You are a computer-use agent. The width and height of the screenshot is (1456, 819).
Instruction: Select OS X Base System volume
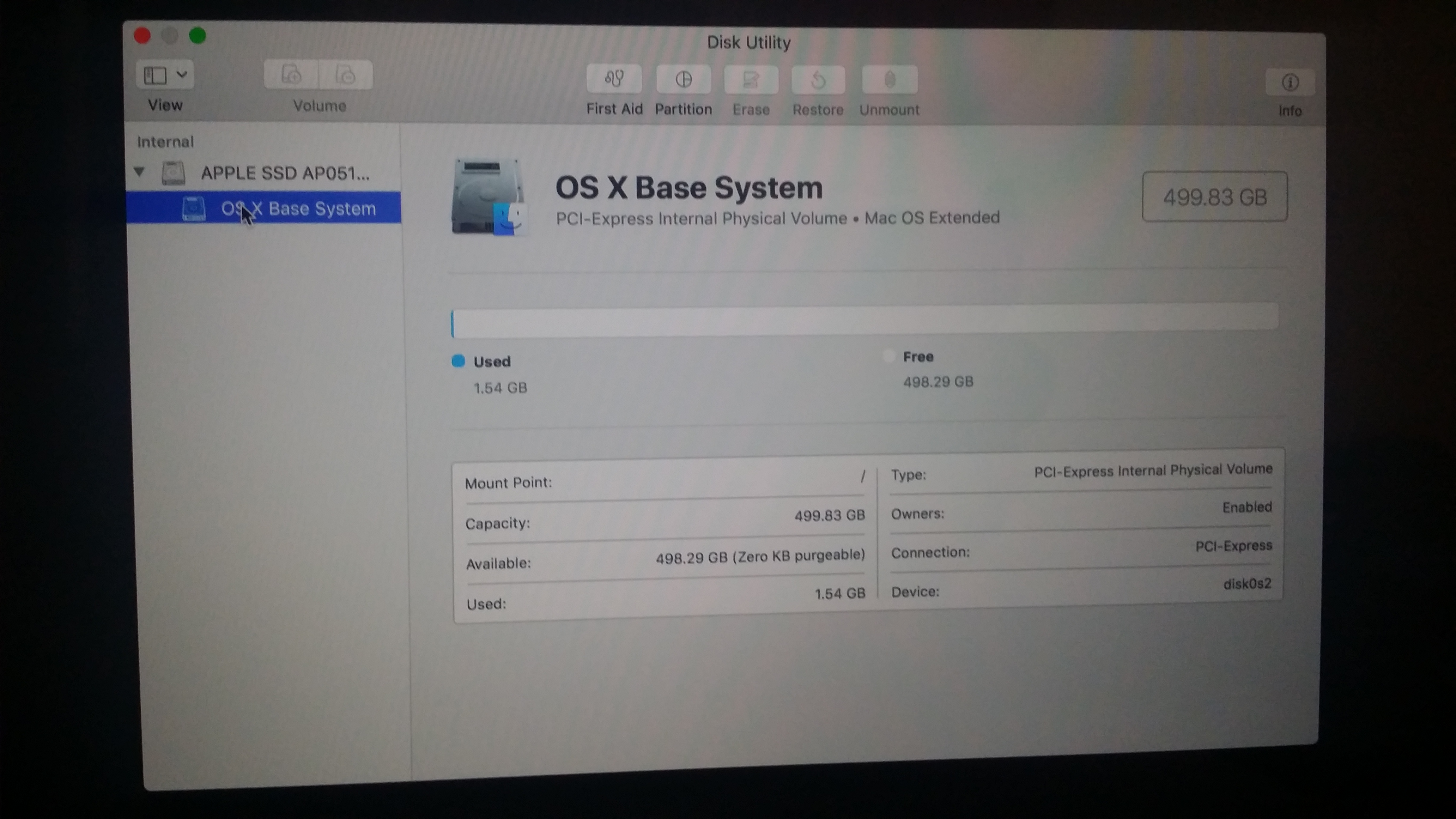[x=298, y=208]
